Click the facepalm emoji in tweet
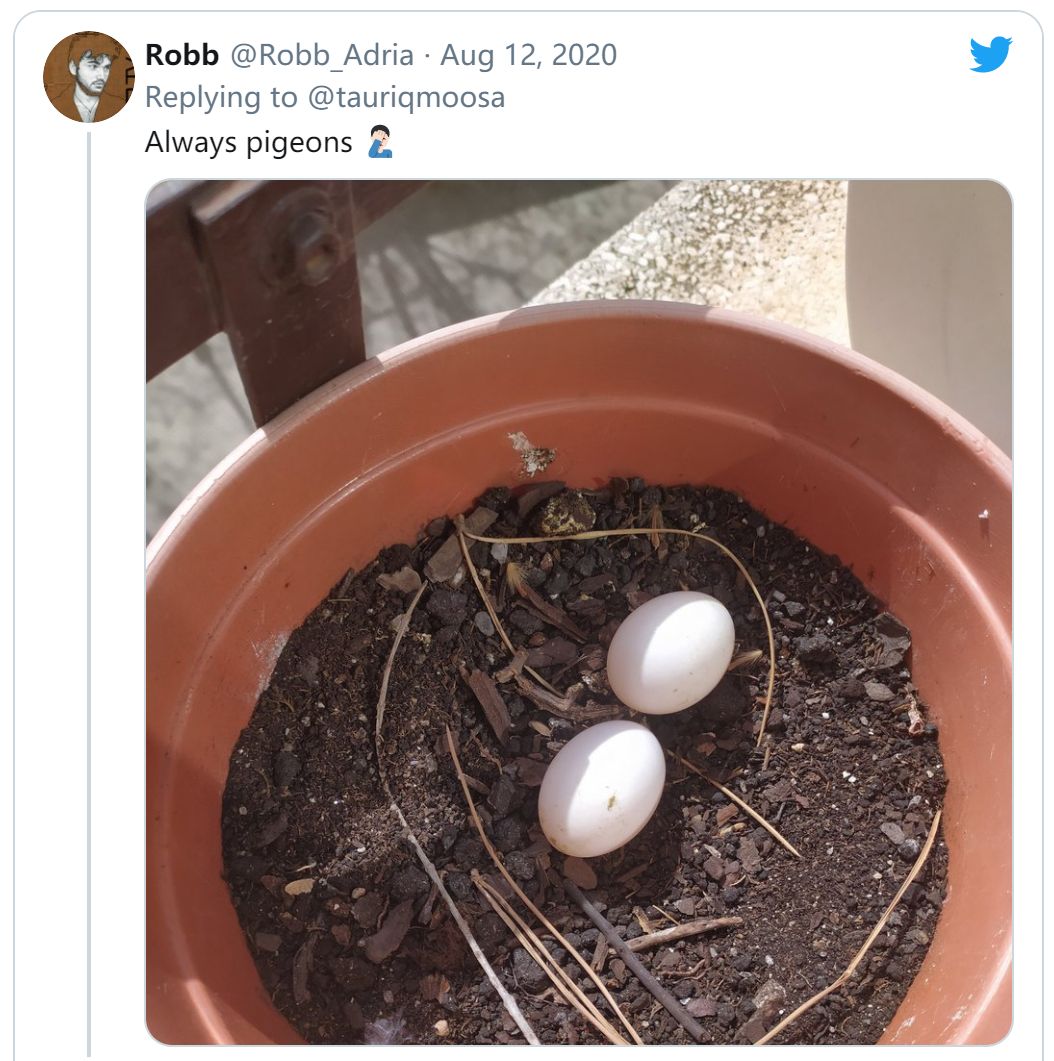Image resolution: width=1054 pixels, height=1061 pixels. point(380,141)
